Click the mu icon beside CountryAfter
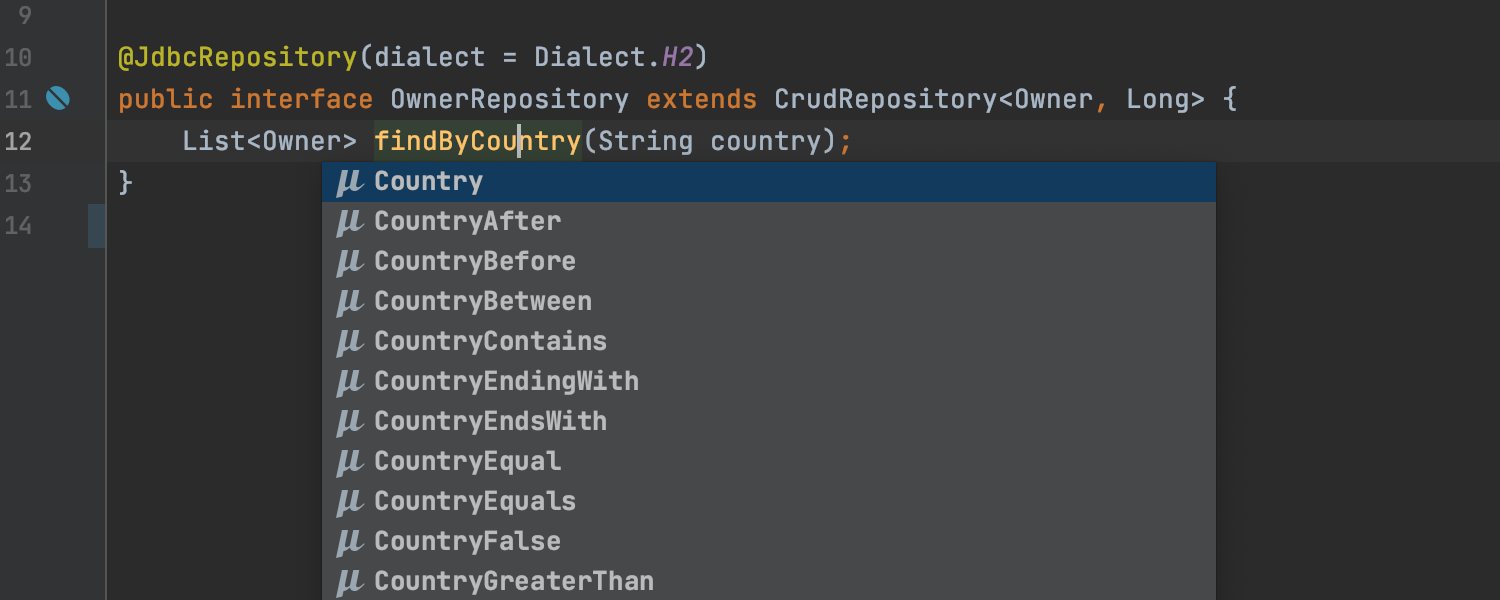 349,223
